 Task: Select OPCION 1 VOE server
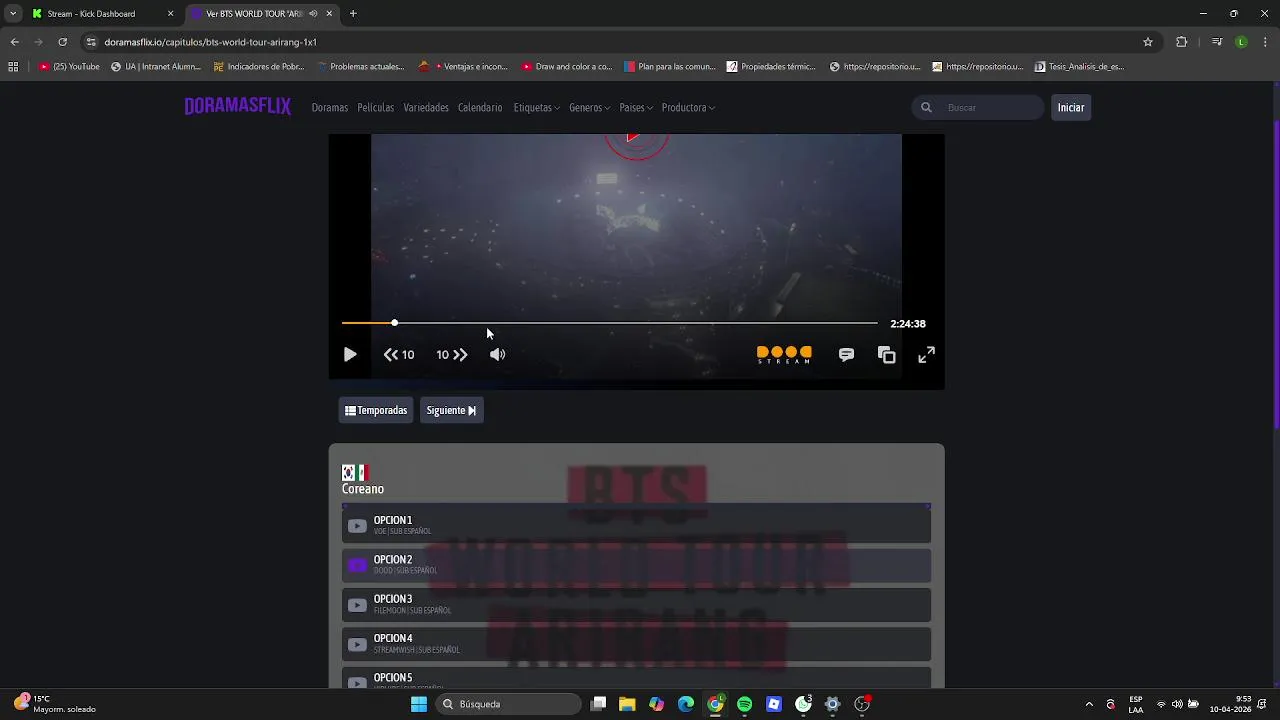[x=636, y=525]
